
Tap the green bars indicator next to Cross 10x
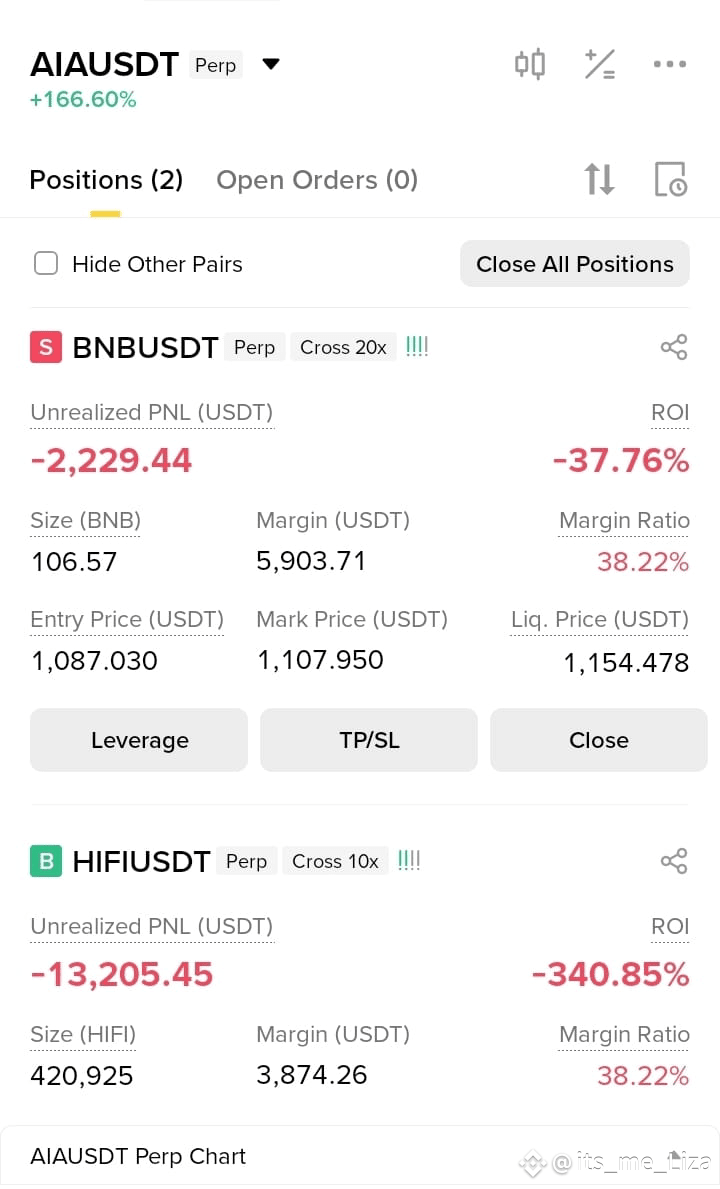[x=409, y=861]
